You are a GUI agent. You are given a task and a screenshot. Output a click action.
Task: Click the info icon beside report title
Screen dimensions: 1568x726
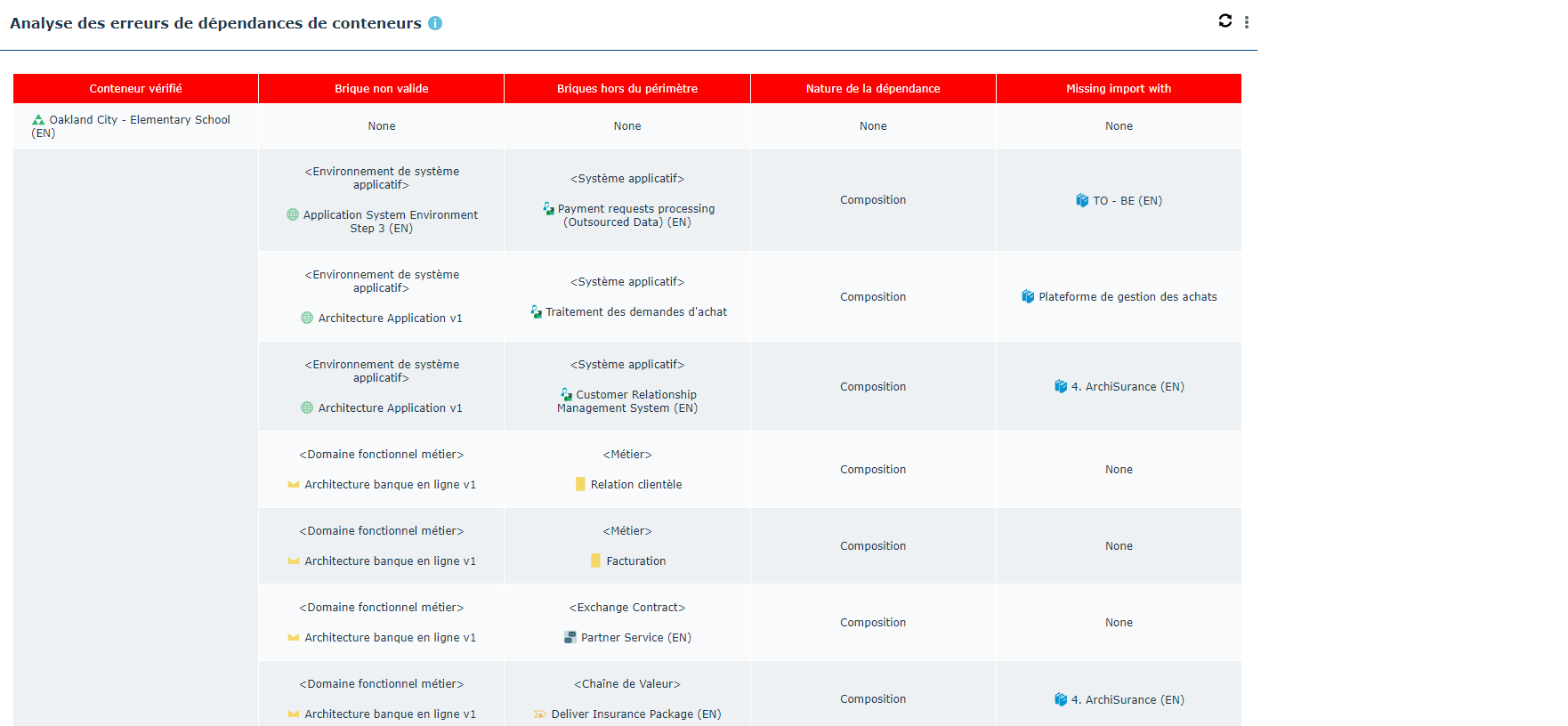pyautogui.click(x=435, y=23)
